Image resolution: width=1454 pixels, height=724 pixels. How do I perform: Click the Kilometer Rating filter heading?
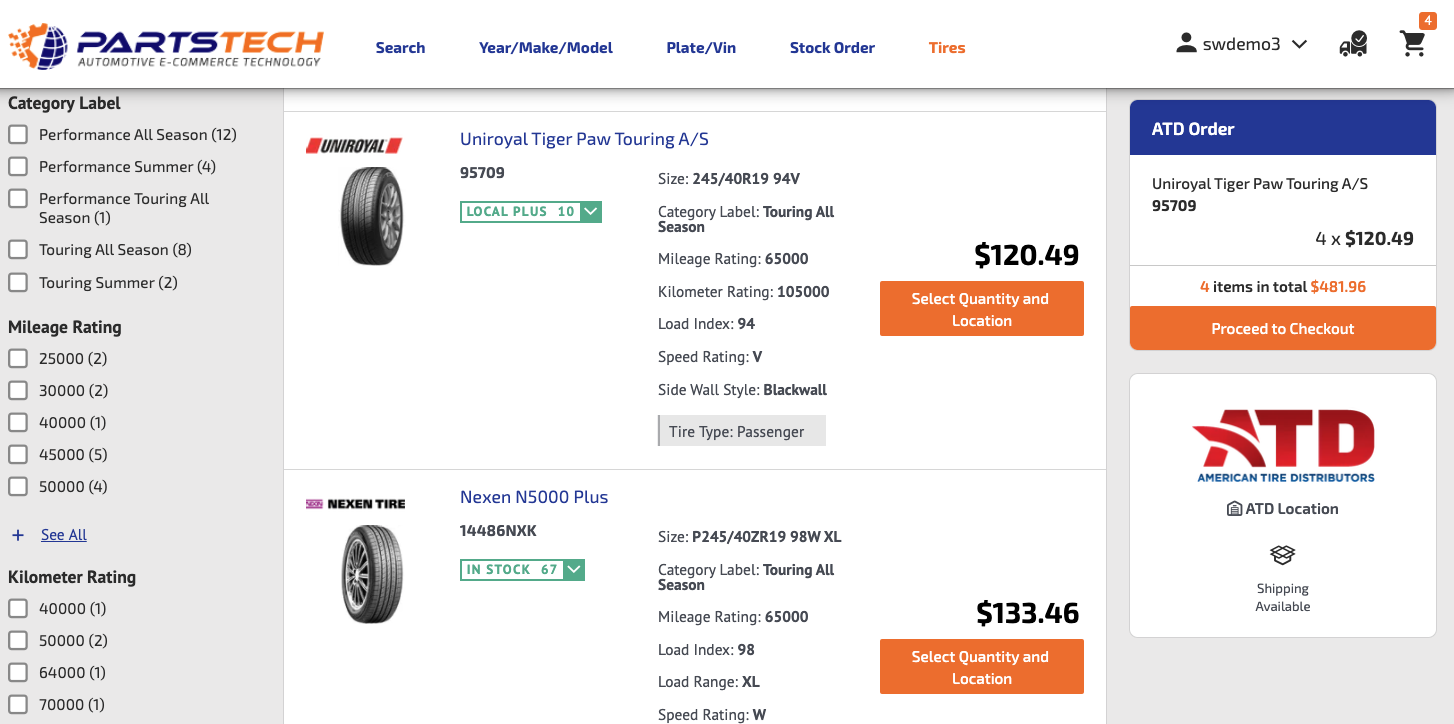point(72,577)
